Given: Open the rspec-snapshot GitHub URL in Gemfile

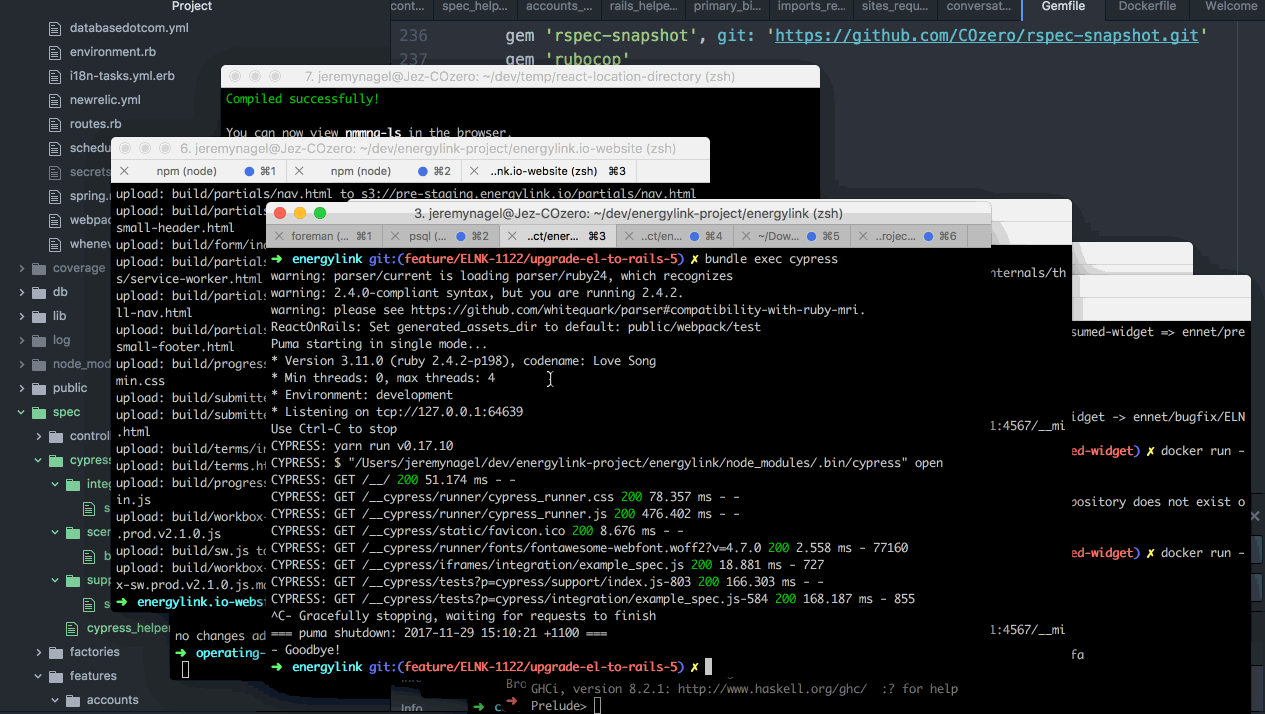Looking at the screenshot, I should coord(987,36).
